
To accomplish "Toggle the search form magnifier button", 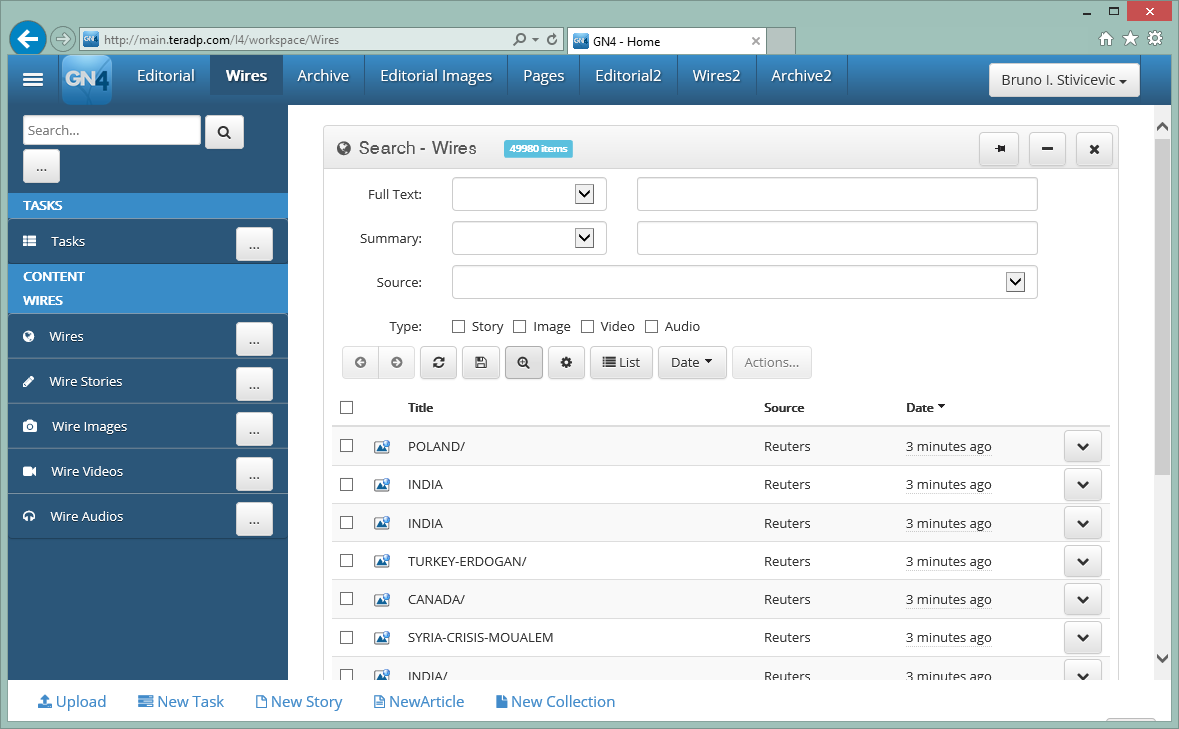I will pyautogui.click(x=523, y=362).
